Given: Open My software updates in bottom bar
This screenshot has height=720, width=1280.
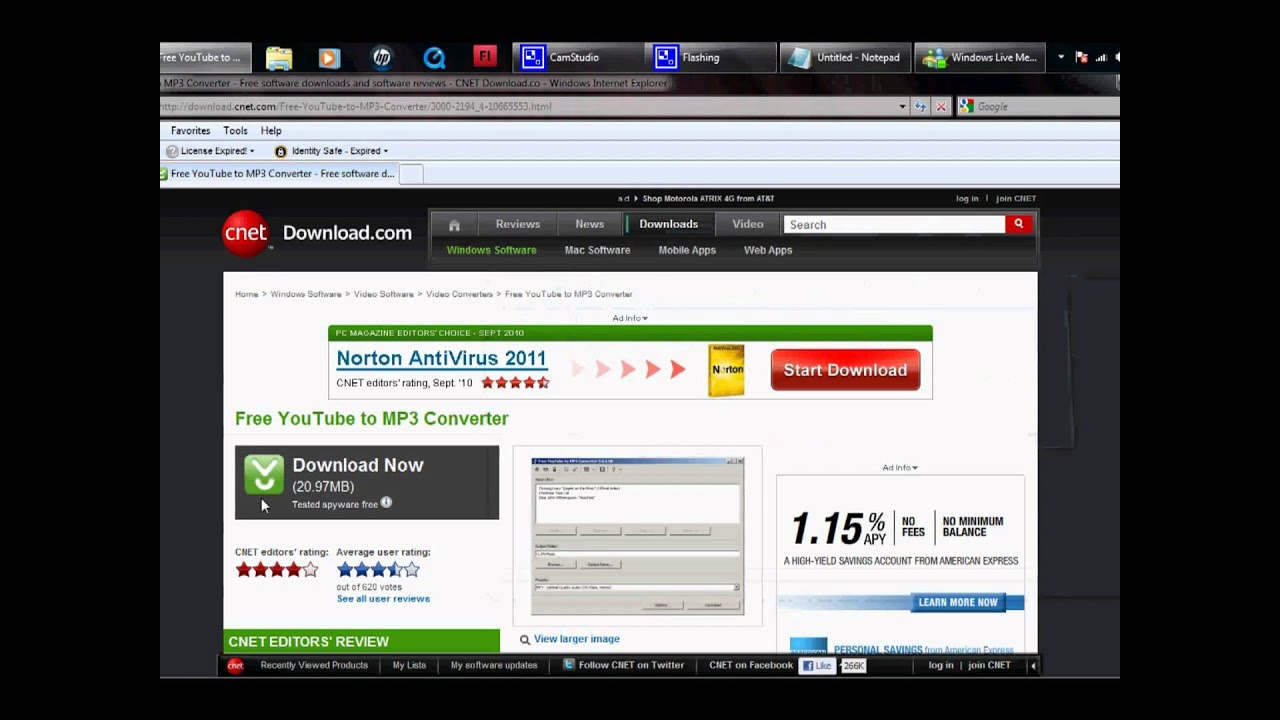Looking at the screenshot, I should point(494,665).
